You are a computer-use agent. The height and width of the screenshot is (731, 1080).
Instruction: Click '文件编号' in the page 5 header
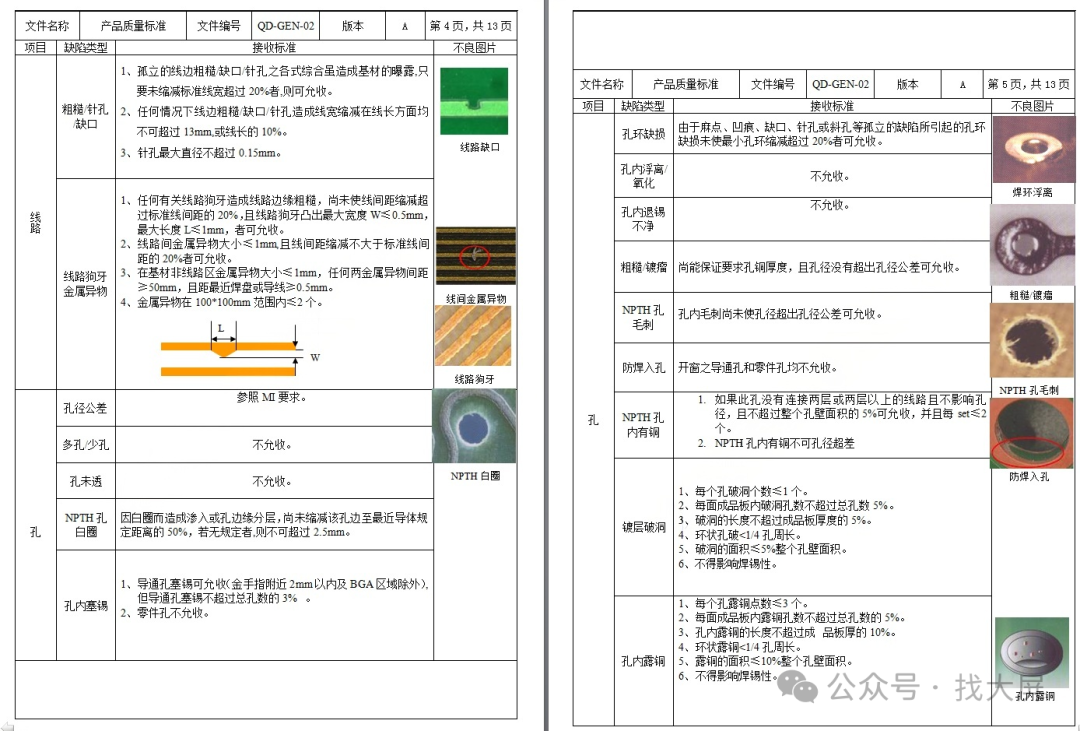click(x=773, y=84)
